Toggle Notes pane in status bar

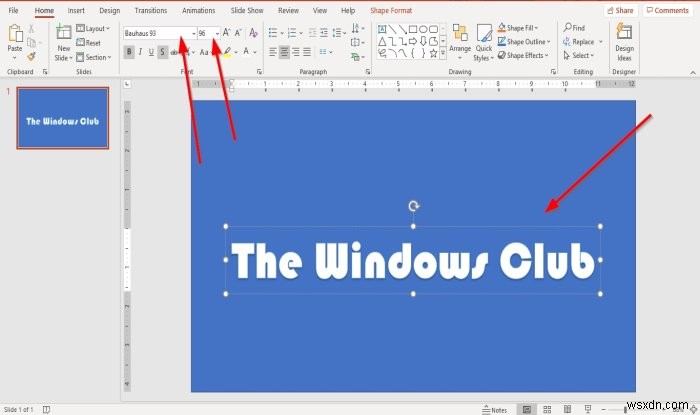pos(495,410)
